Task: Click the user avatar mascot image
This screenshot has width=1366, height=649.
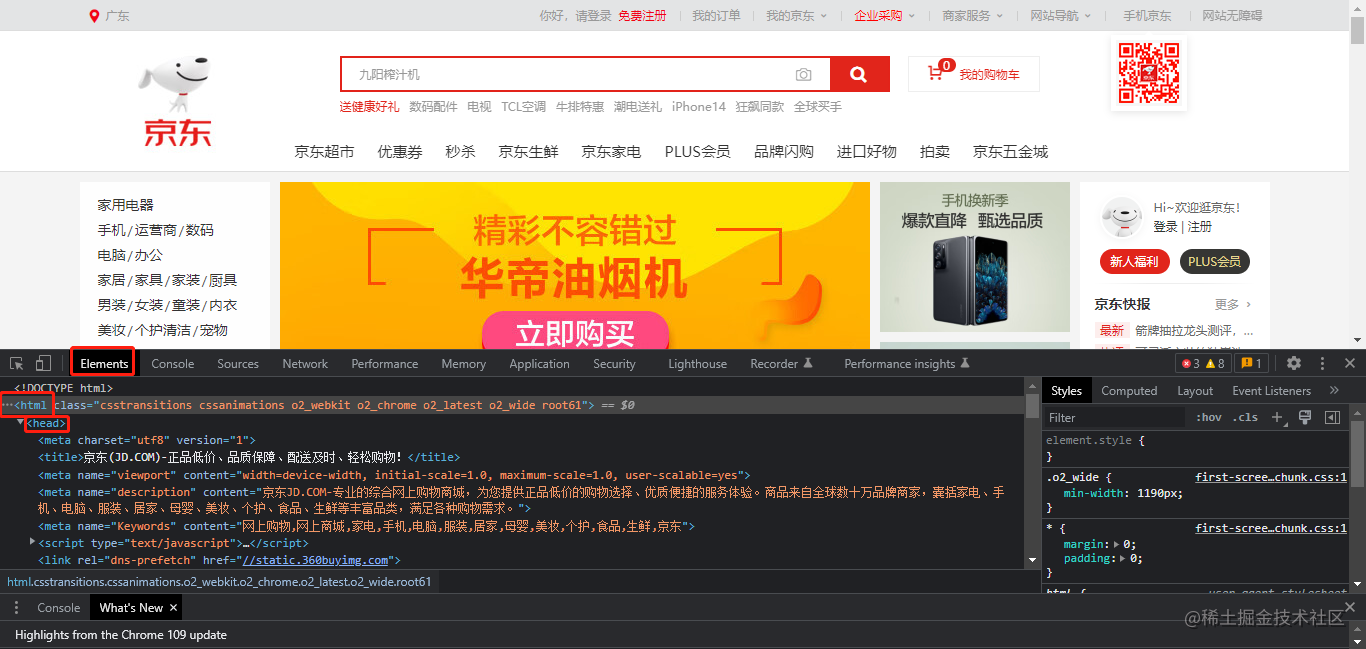Action: click(1121, 217)
